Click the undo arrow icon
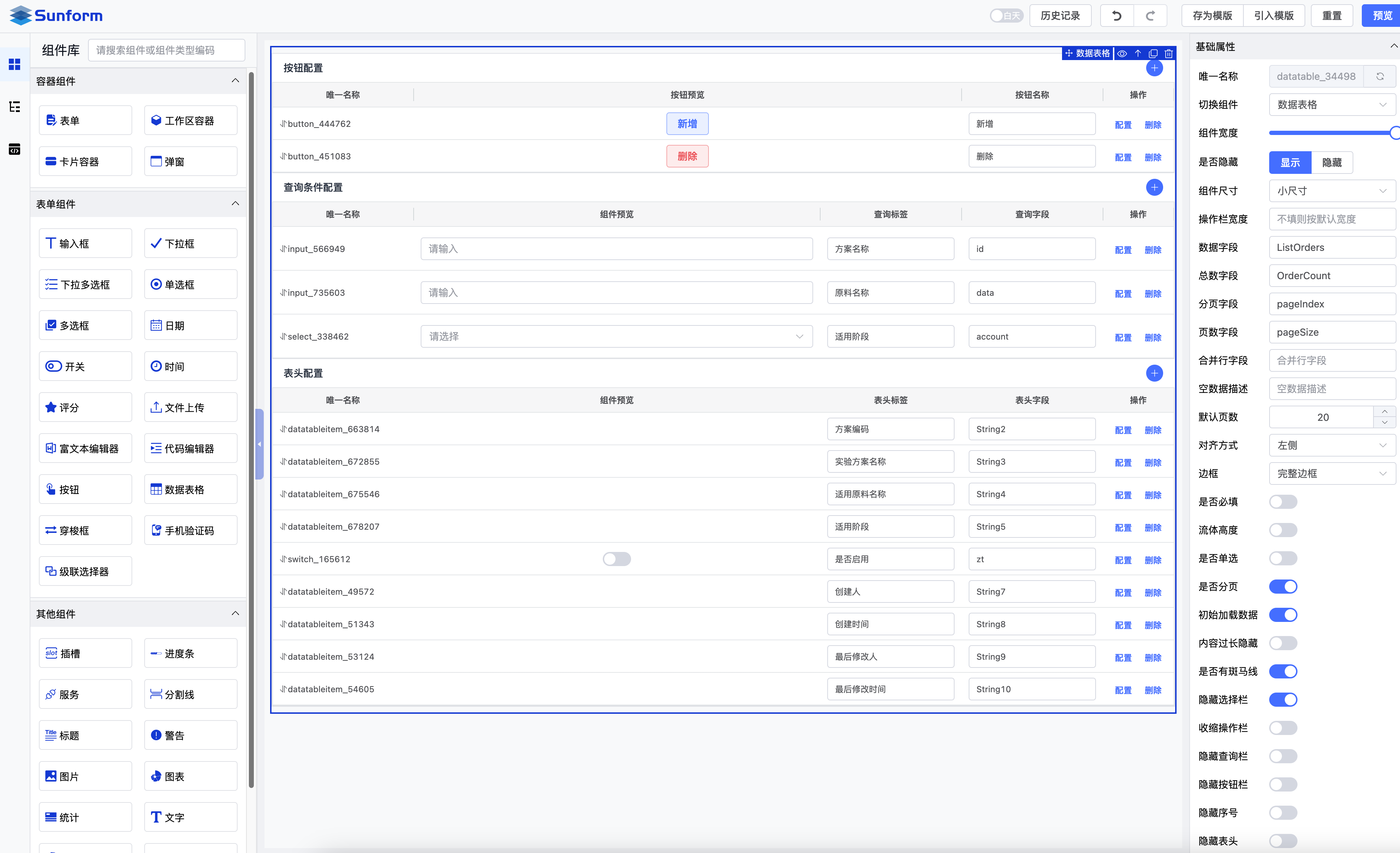The height and width of the screenshot is (853, 1400). click(x=1116, y=16)
